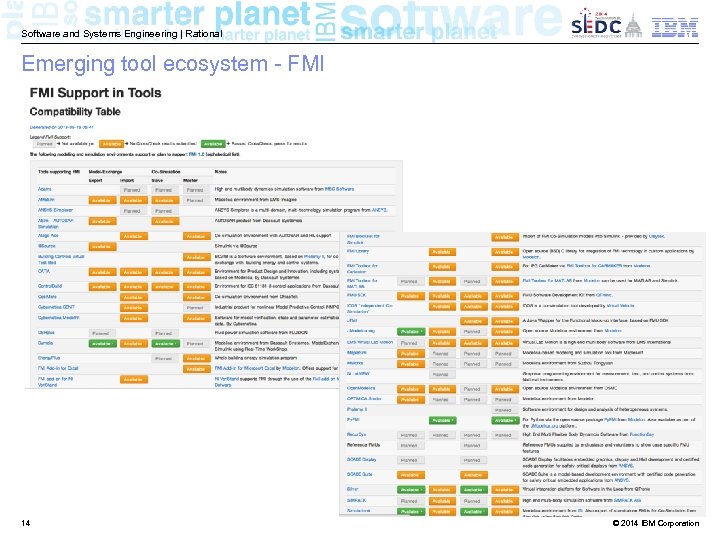Open the ControlBuild tool link

pyautogui.click(x=50, y=286)
